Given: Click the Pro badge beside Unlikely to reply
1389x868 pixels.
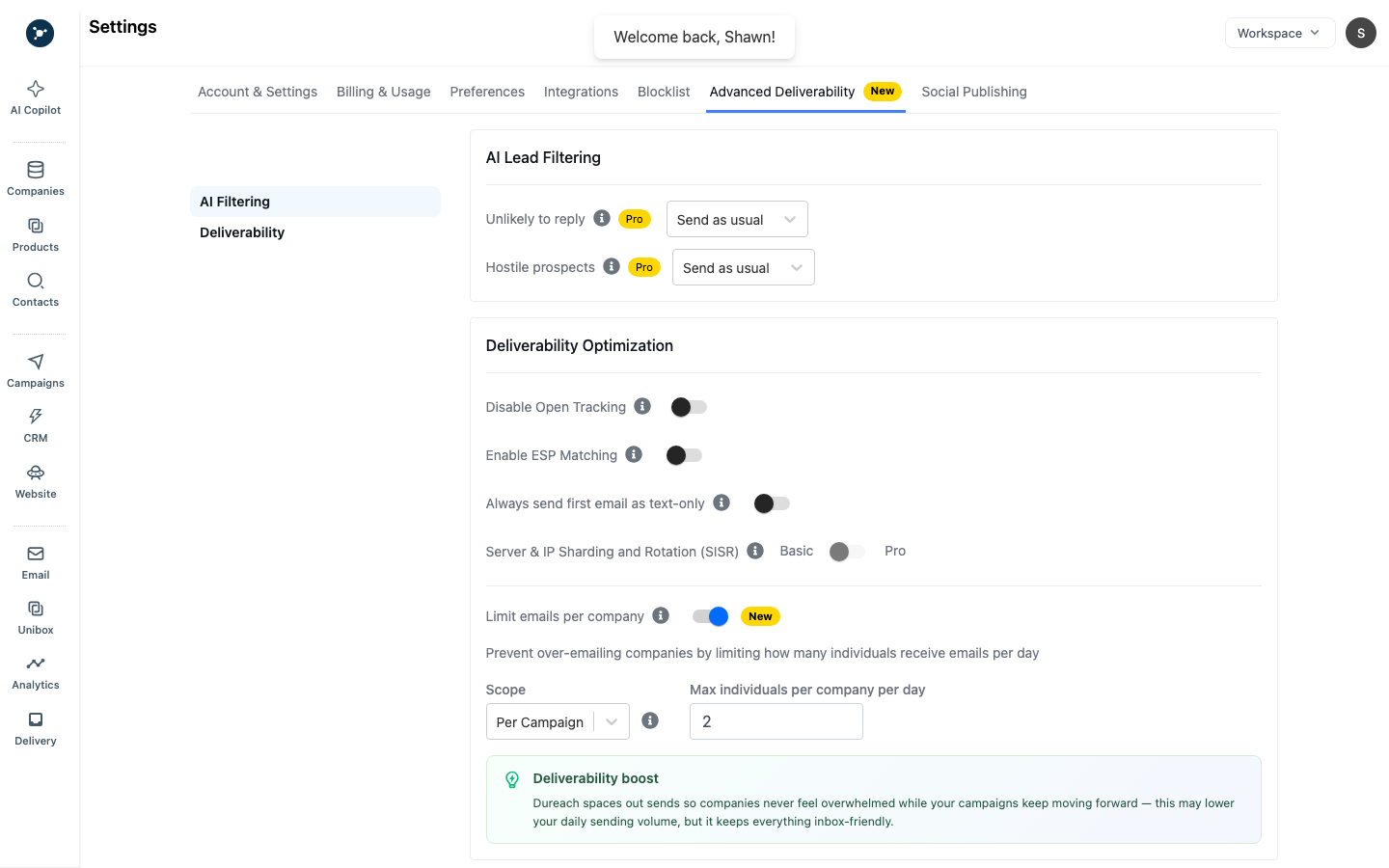Looking at the screenshot, I should [x=635, y=219].
